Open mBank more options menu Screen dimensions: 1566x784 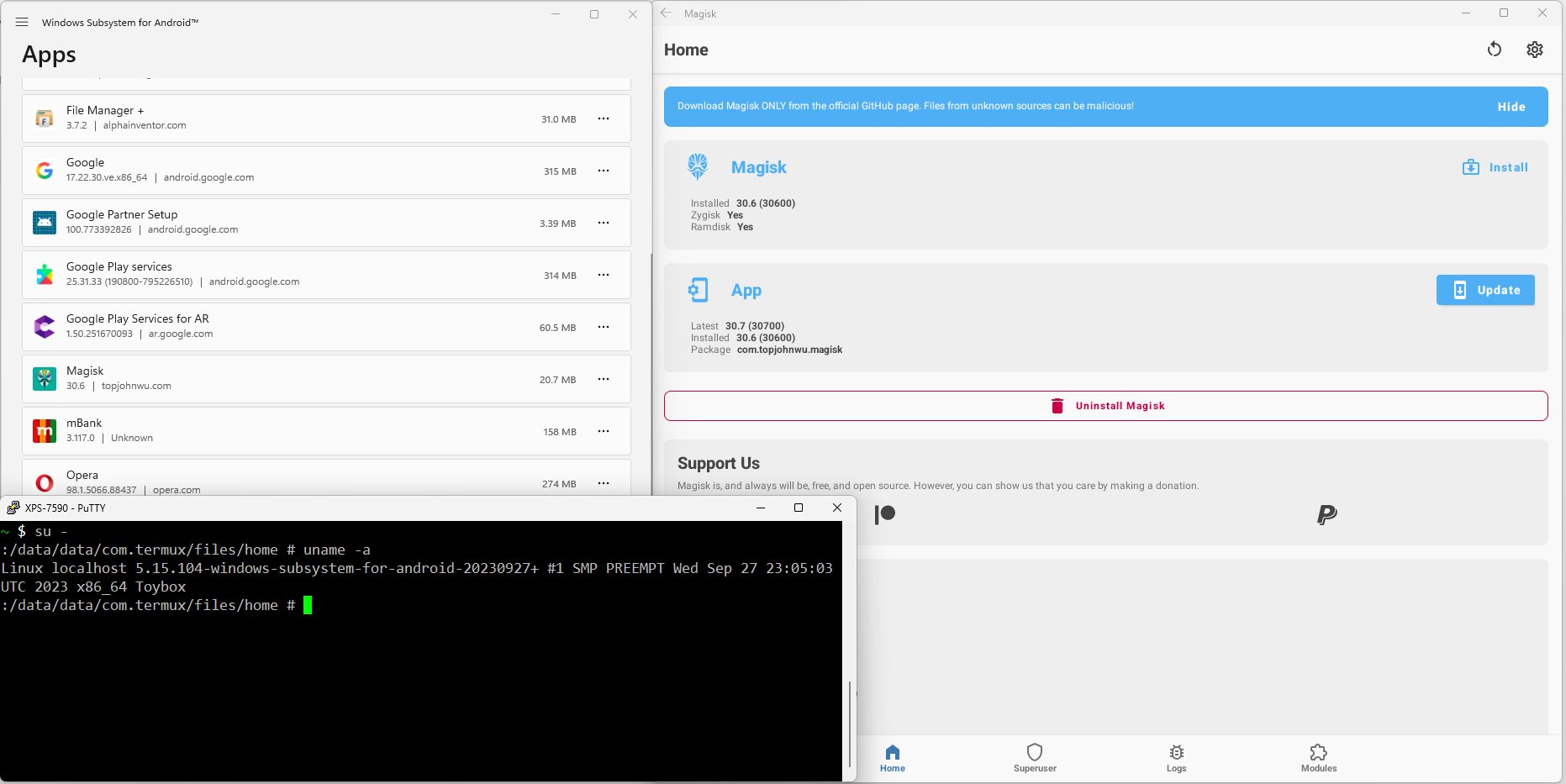point(604,431)
